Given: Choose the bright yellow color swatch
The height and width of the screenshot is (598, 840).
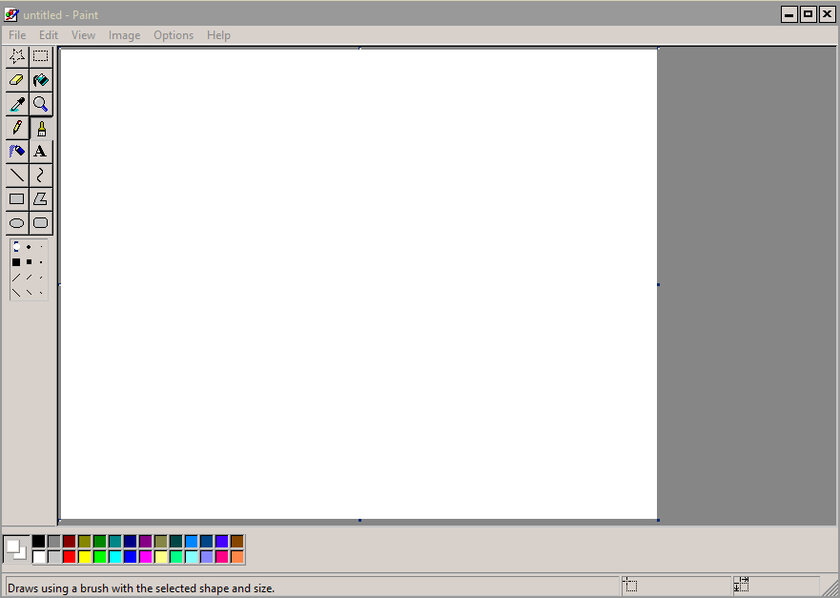Looking at the screenshot, I should [x=85, y=557].
